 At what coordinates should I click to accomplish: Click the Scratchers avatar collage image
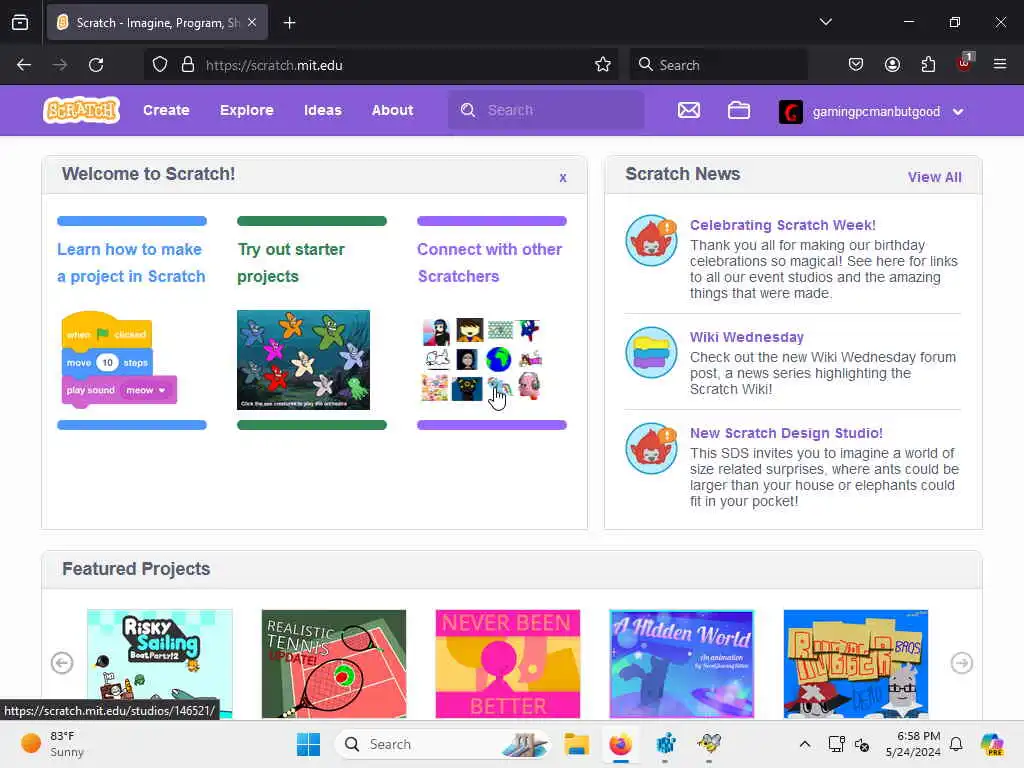[x=482, y=359]
